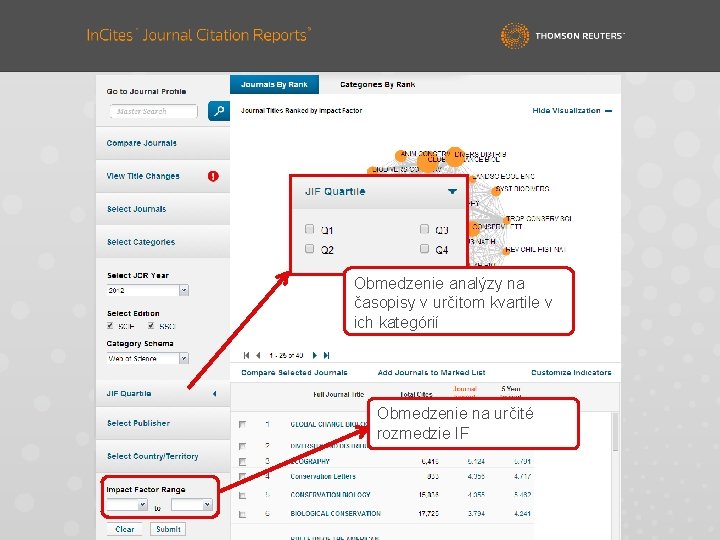Screen dimensions: 720x540
Task: Click the Full Journal Title column header
Action: pos(338,394)
